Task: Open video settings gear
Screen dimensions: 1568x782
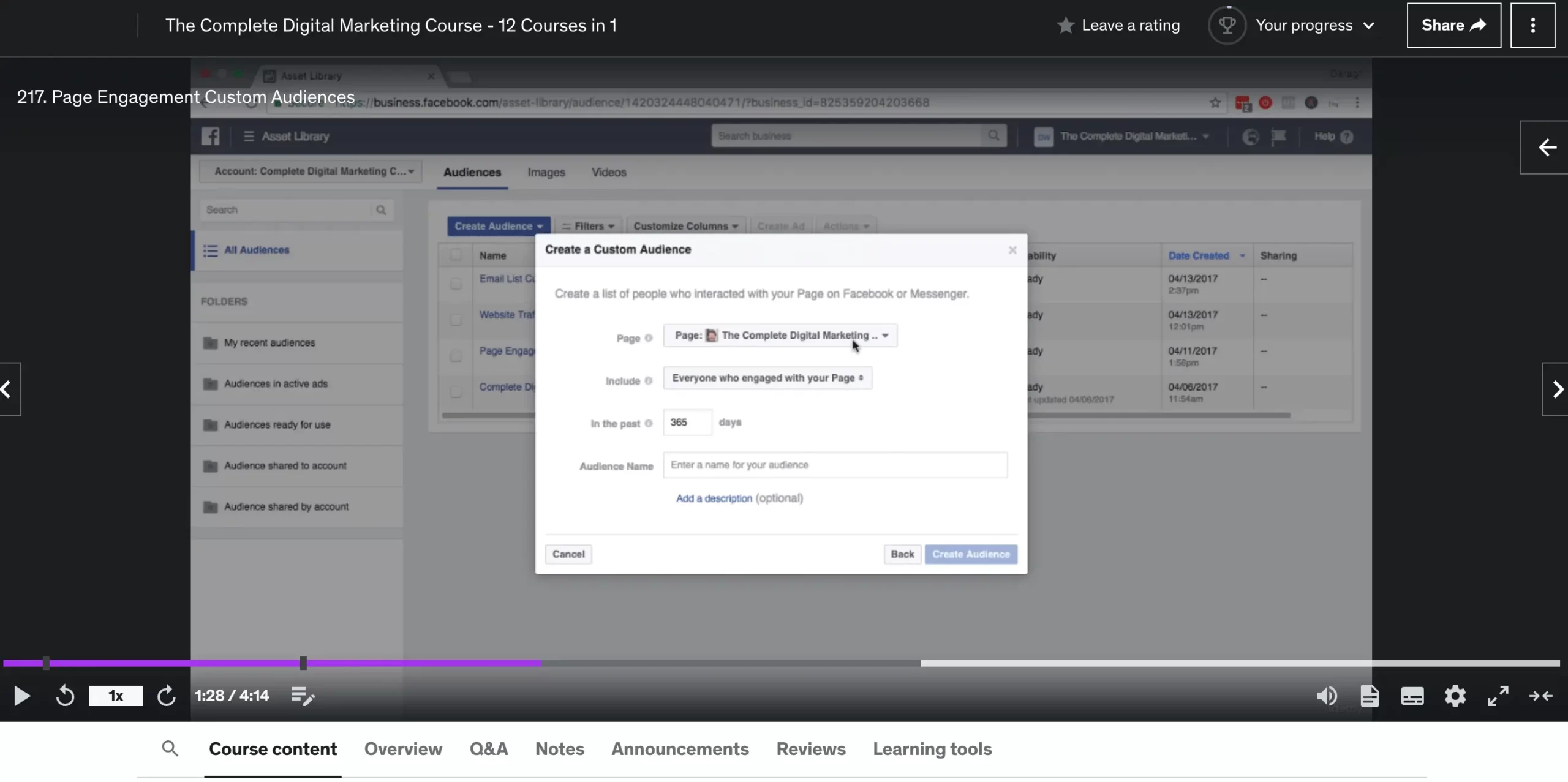Action: point(1455,696)
